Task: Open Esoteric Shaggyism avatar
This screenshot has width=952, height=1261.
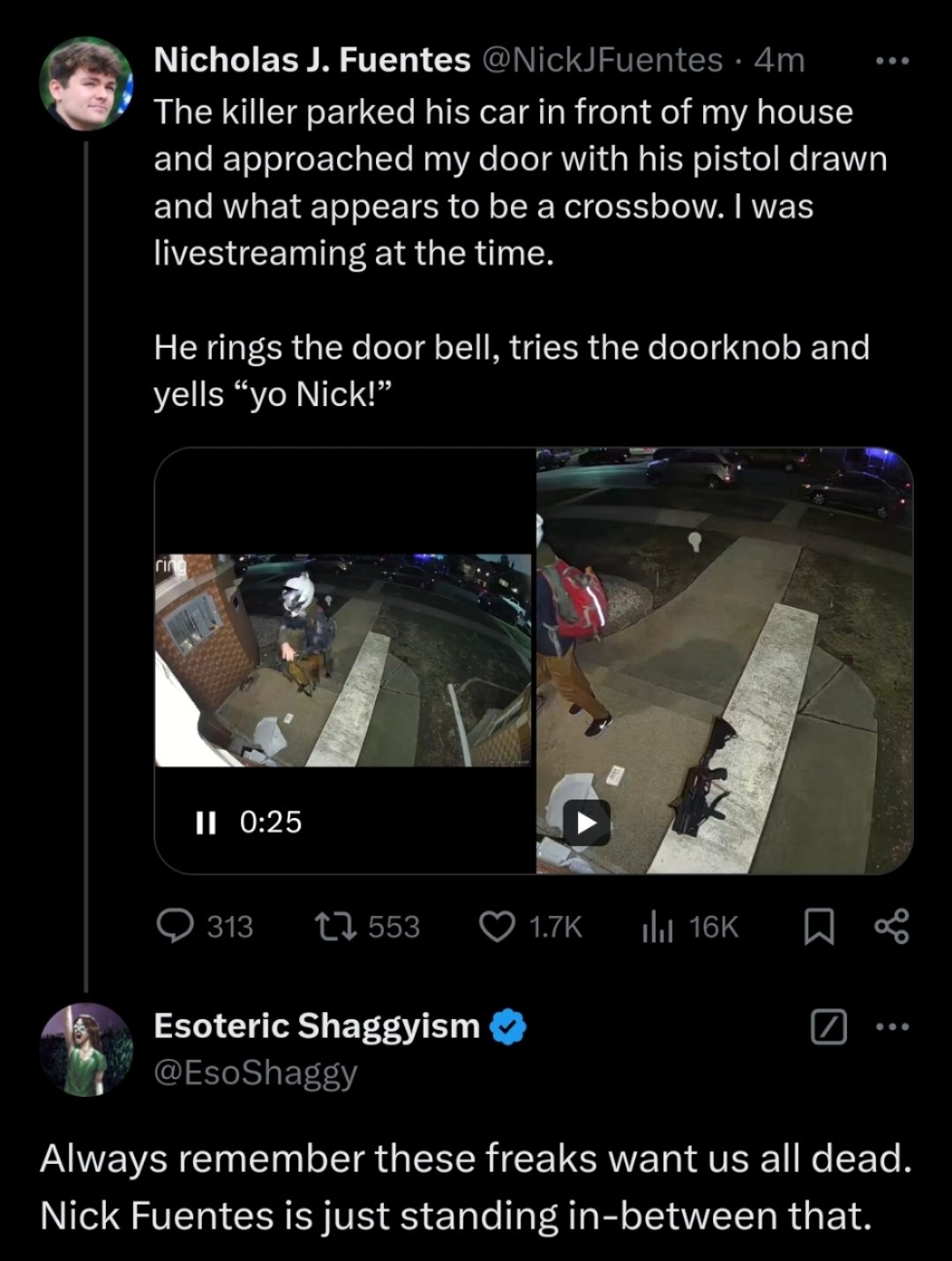Action: coord(86,1049)
